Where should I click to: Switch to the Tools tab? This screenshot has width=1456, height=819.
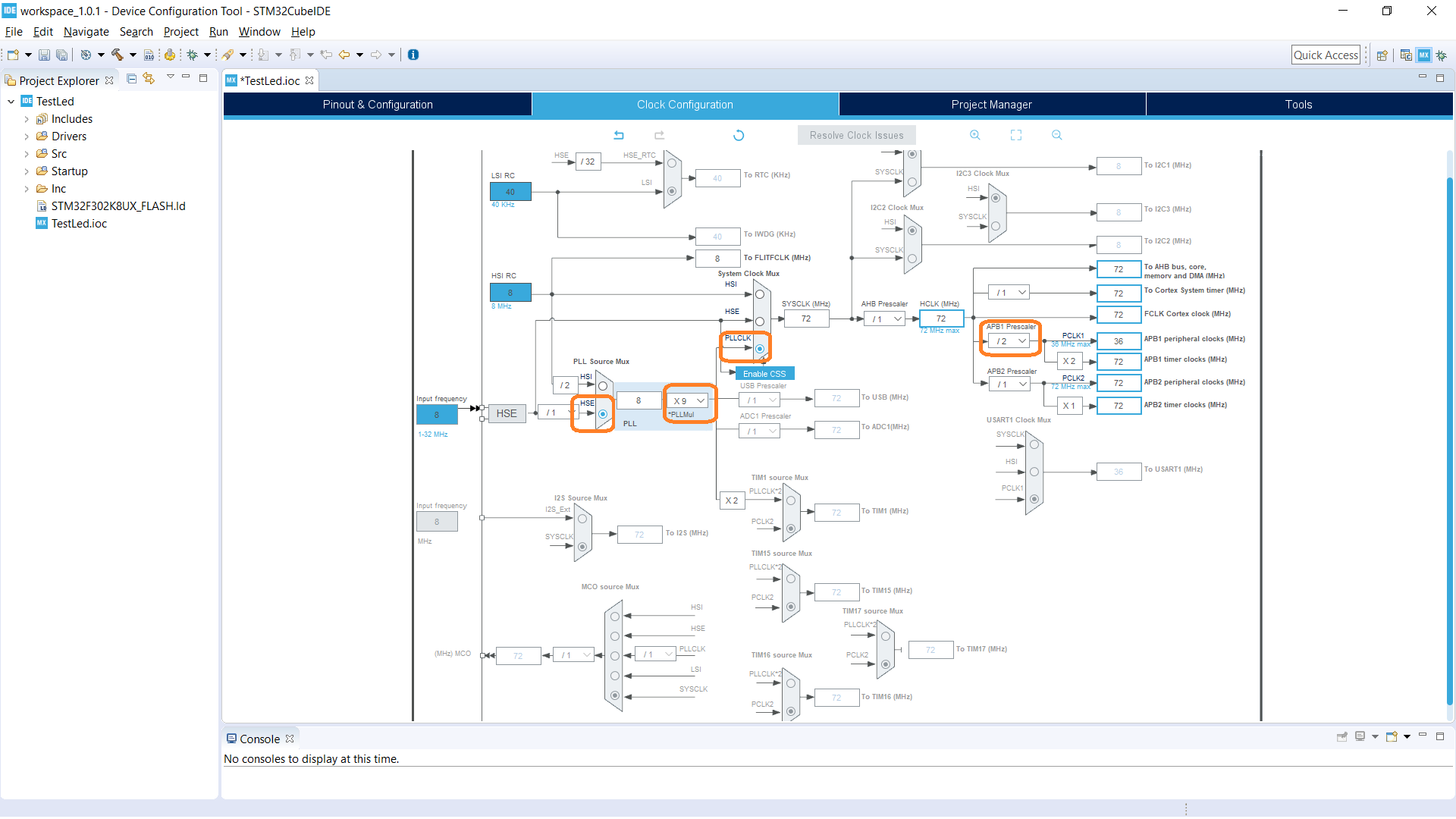(1298, 105)
